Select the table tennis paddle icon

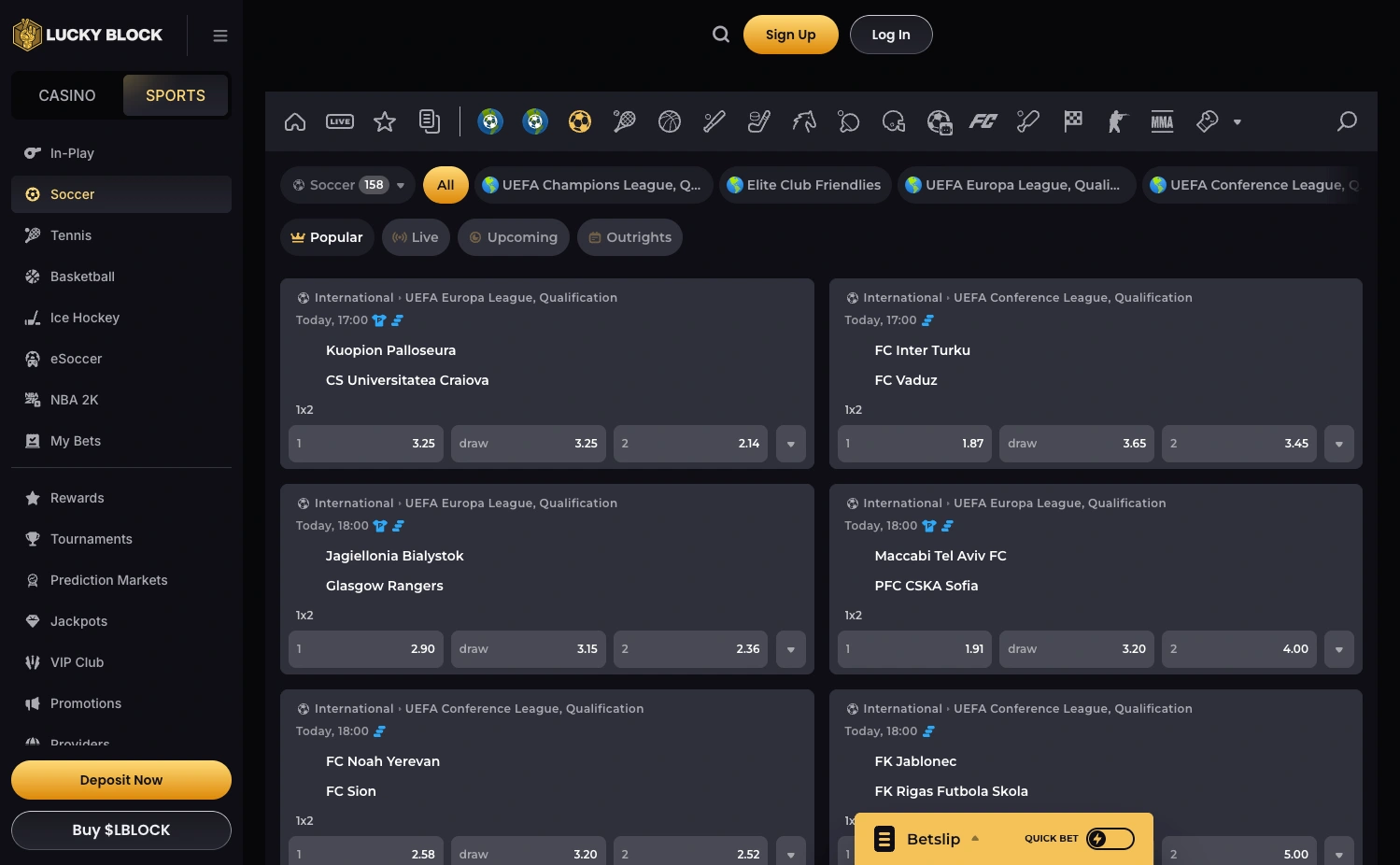coord(849,121)
